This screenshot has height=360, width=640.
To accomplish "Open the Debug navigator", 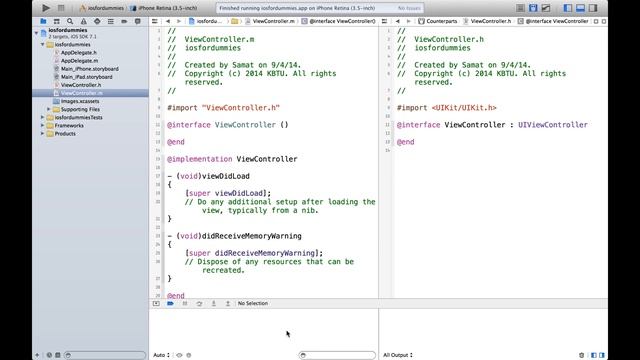I will tap(111, 21).
